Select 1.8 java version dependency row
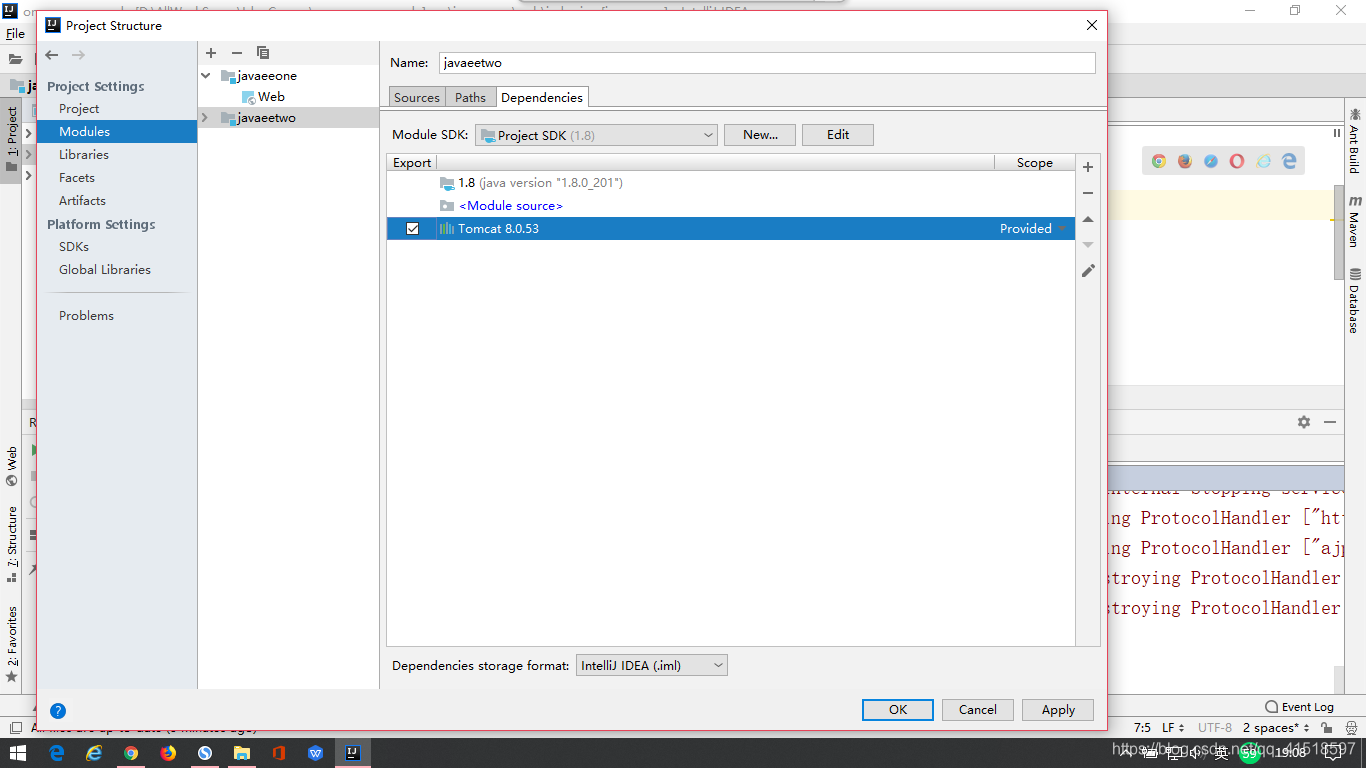The image size is (1366, 768). pyautogui.click(x=731, y=183)
